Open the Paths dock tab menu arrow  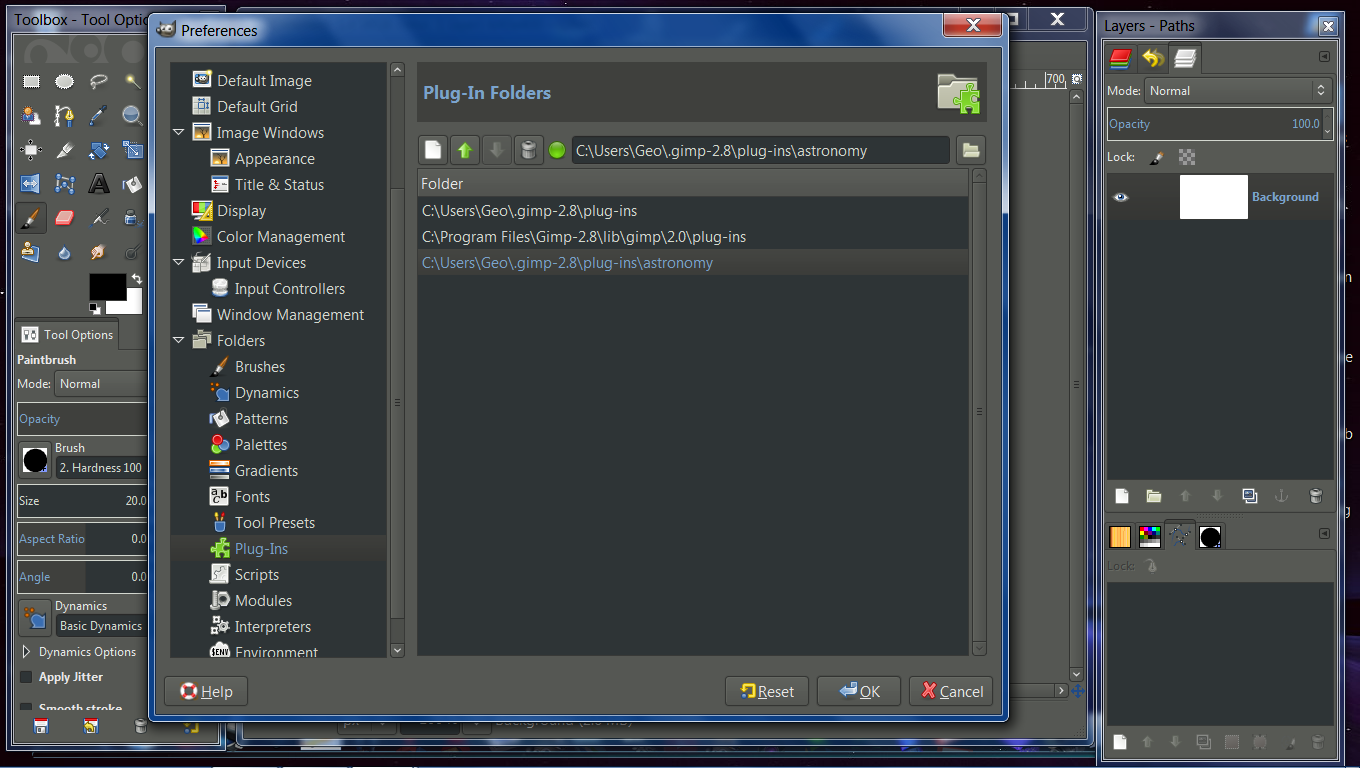click(x=1325, y=534)
